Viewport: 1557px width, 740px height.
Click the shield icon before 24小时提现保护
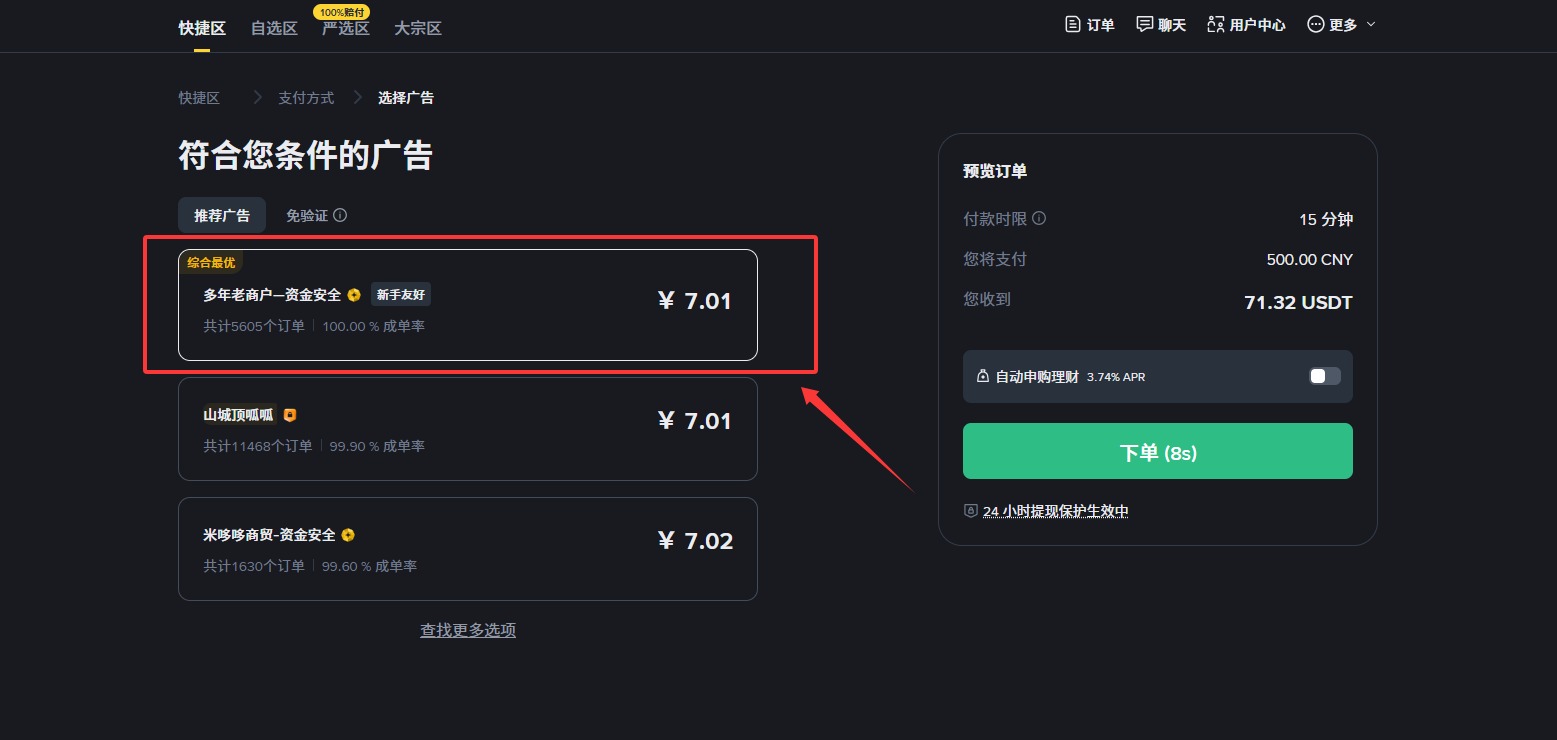[970, 511]
